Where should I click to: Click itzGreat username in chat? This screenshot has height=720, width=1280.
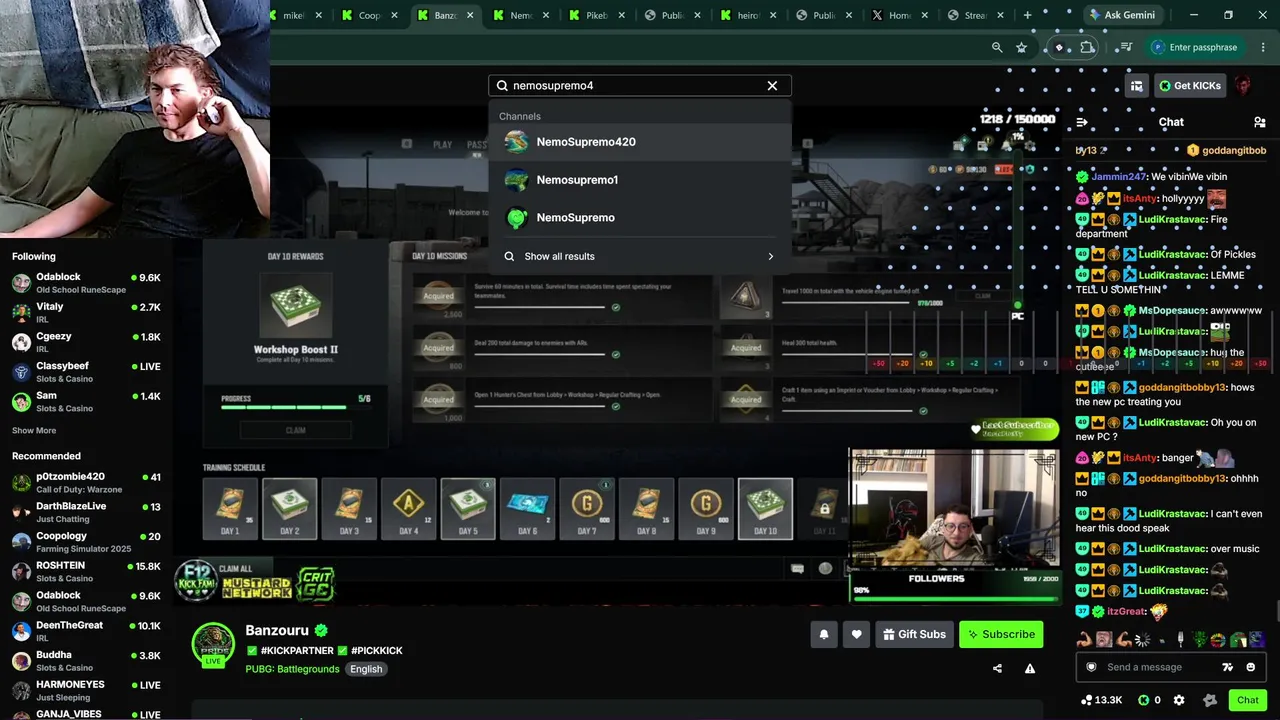[1126, 612]
